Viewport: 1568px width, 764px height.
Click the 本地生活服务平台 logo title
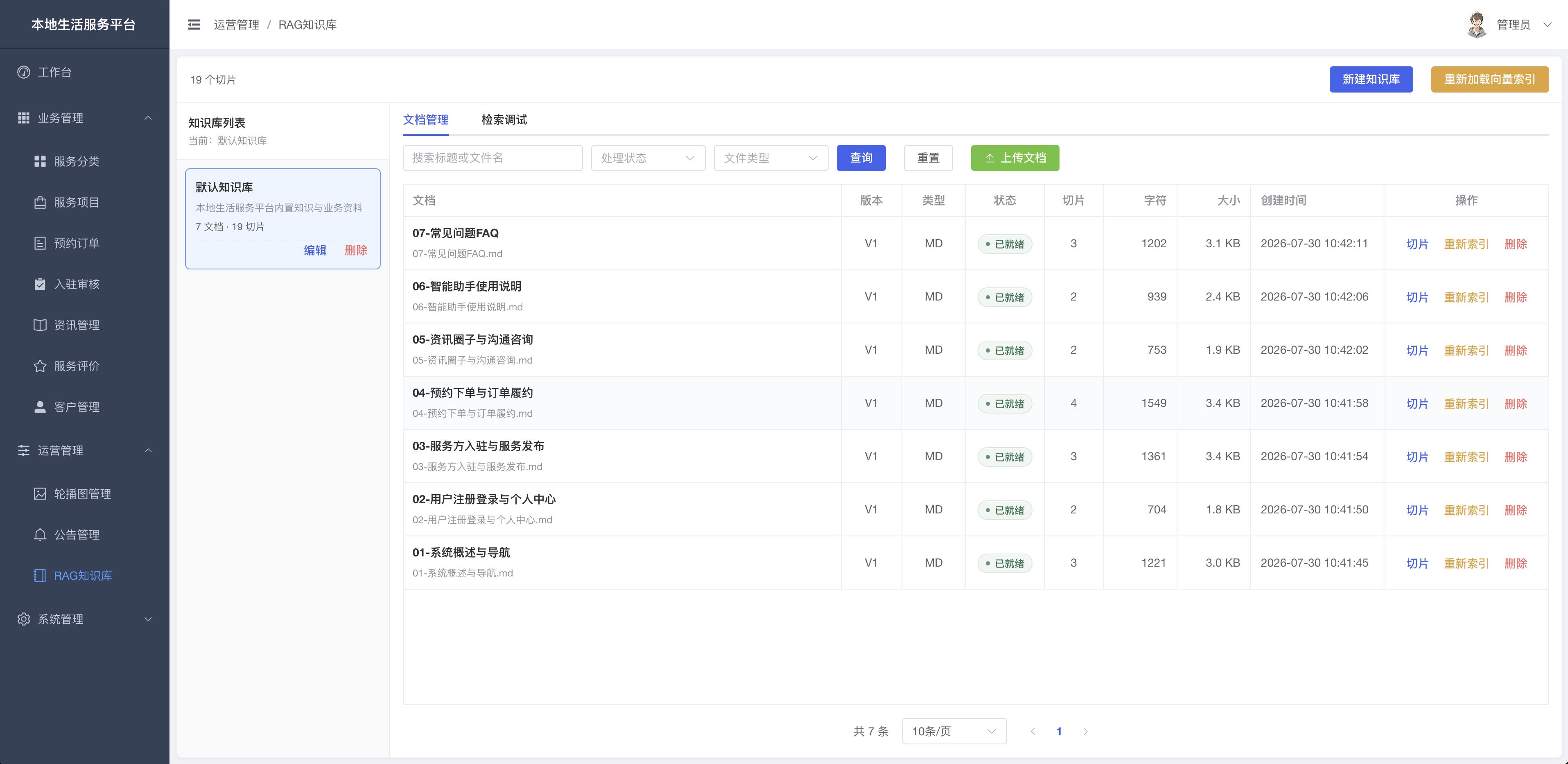[84, 24]
